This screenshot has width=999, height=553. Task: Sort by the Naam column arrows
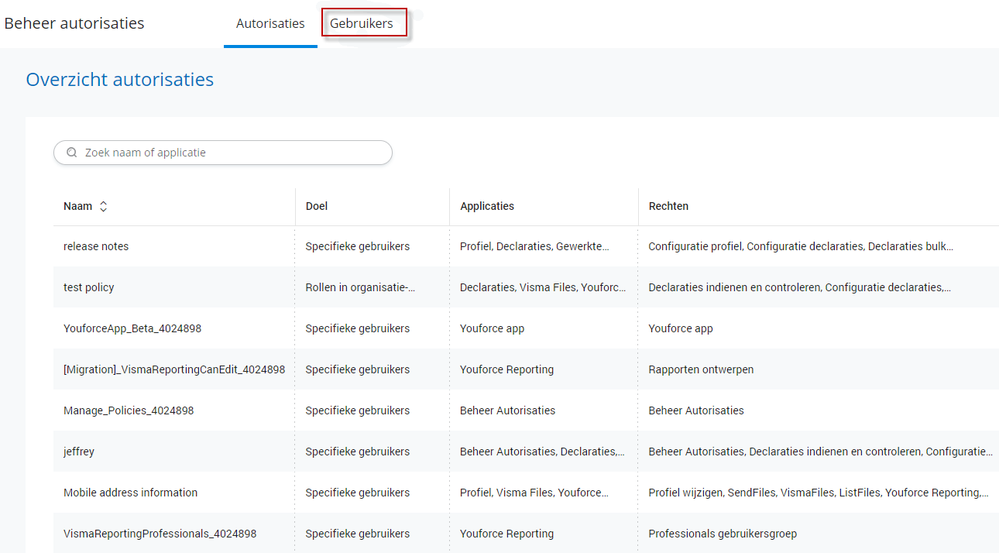103,206
